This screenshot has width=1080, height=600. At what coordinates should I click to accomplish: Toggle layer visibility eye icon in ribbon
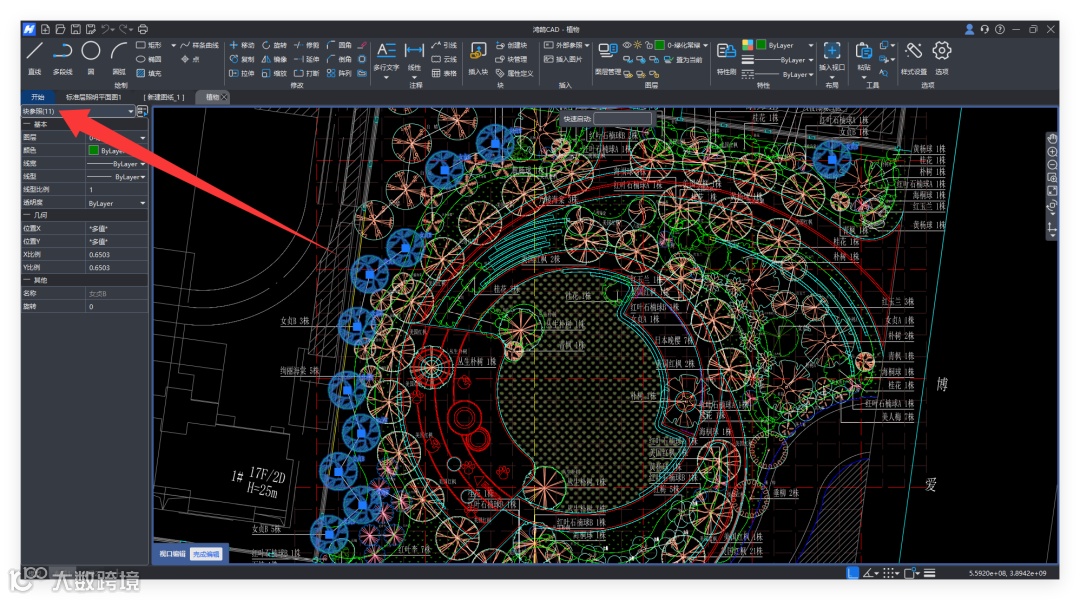tap(627, 45)
